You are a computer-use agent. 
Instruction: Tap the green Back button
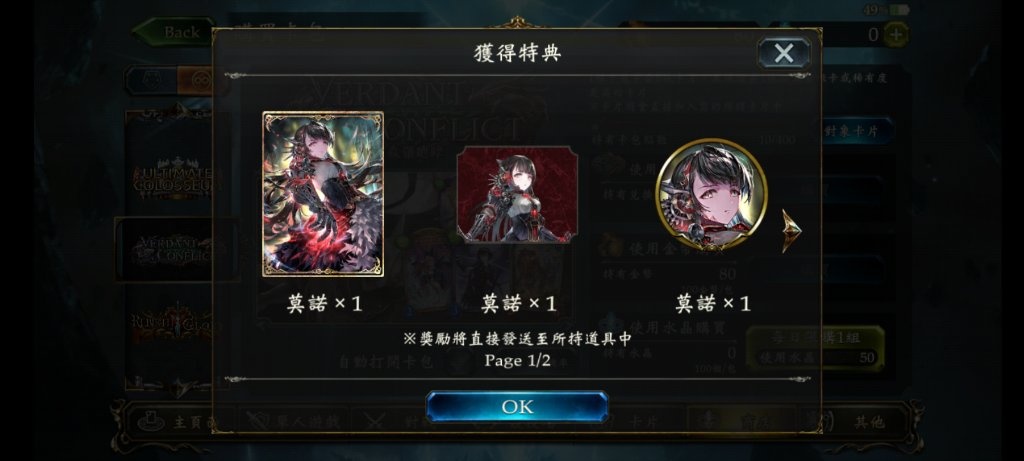[x=173, y=31]
